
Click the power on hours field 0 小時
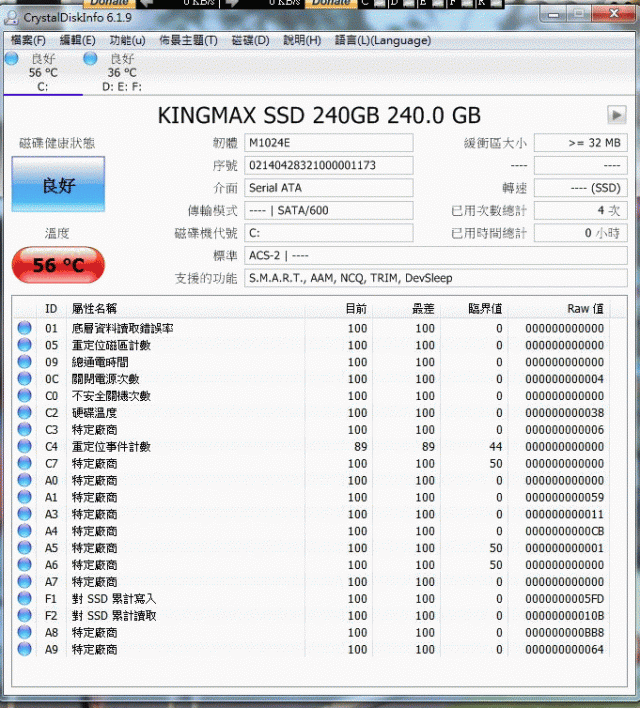tap(581, 233)
